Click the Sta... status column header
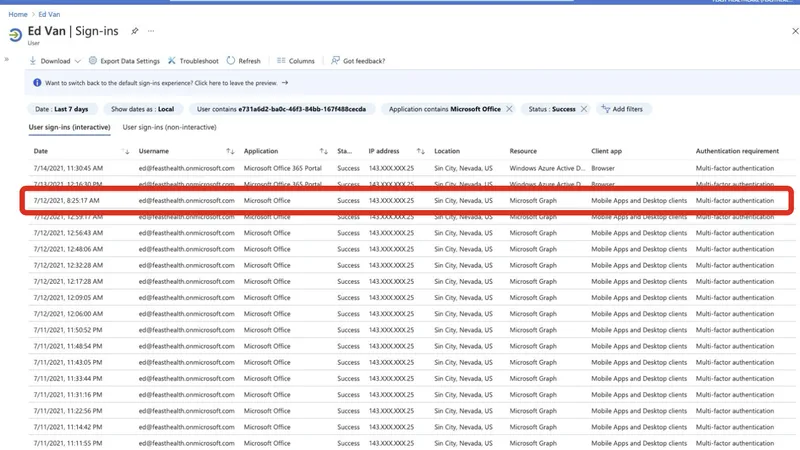The height and width of the screenshot is (450, 800). click(344, 151)
